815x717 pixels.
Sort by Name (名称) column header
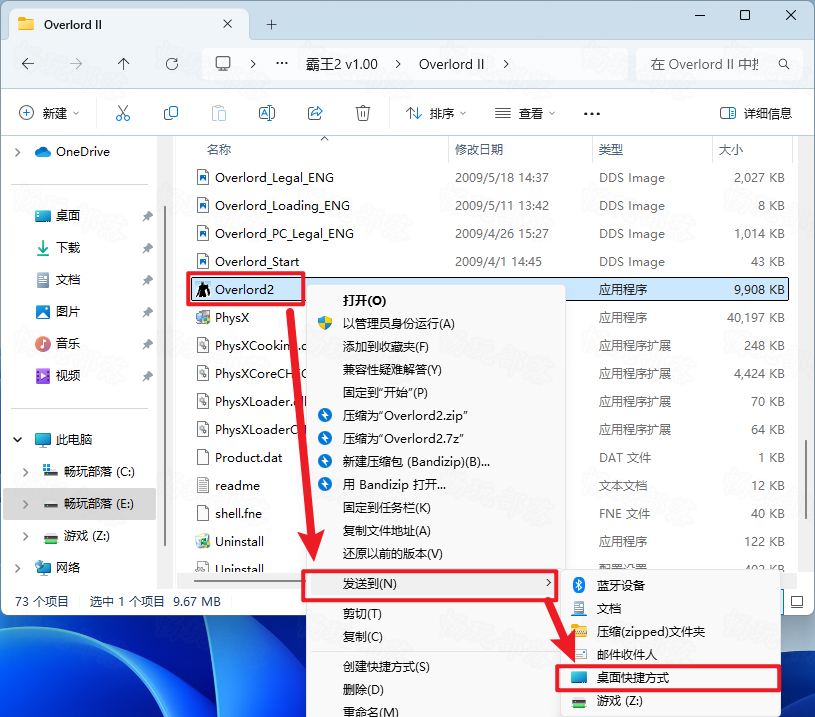(219, 150)
